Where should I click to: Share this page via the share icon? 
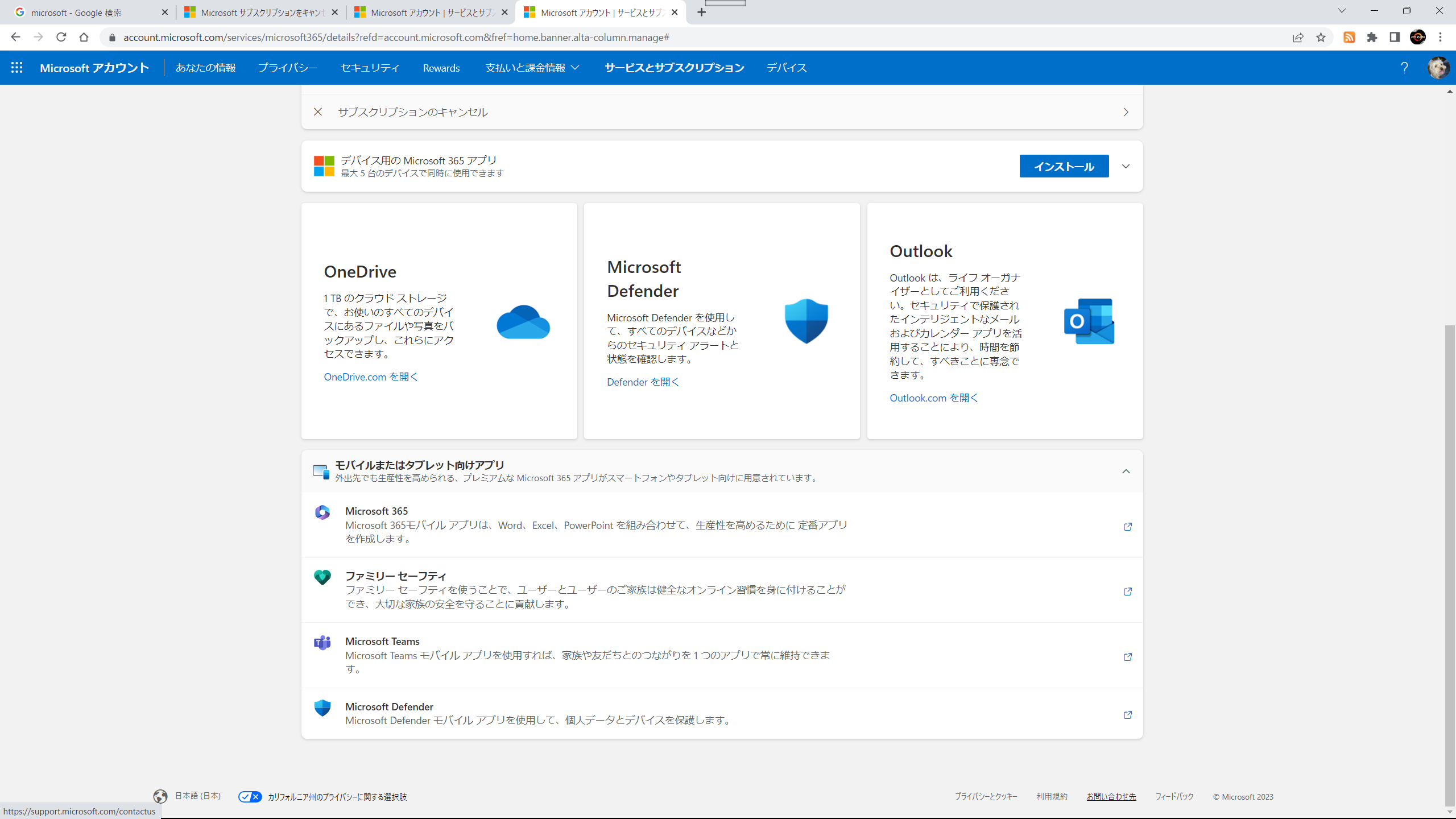(x=1298, y=38)
